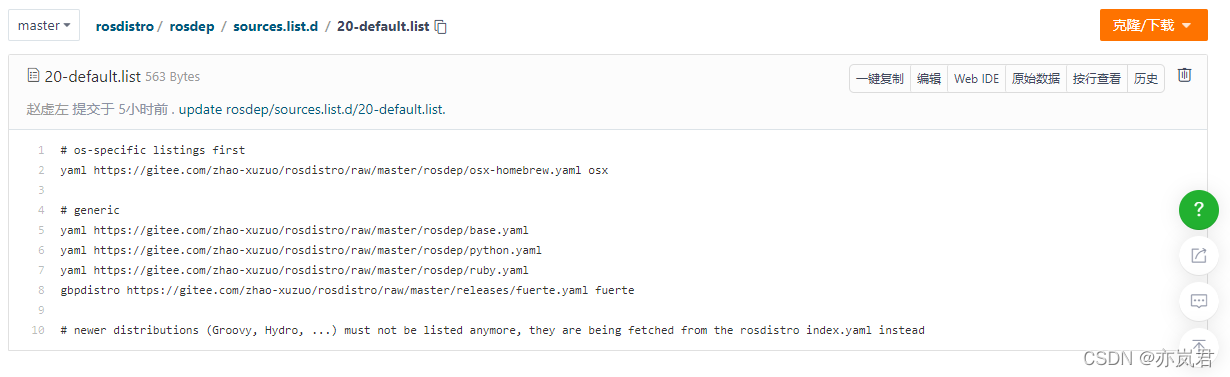
Task: Select 按行查看 blame view
Action: point(1097,79)
